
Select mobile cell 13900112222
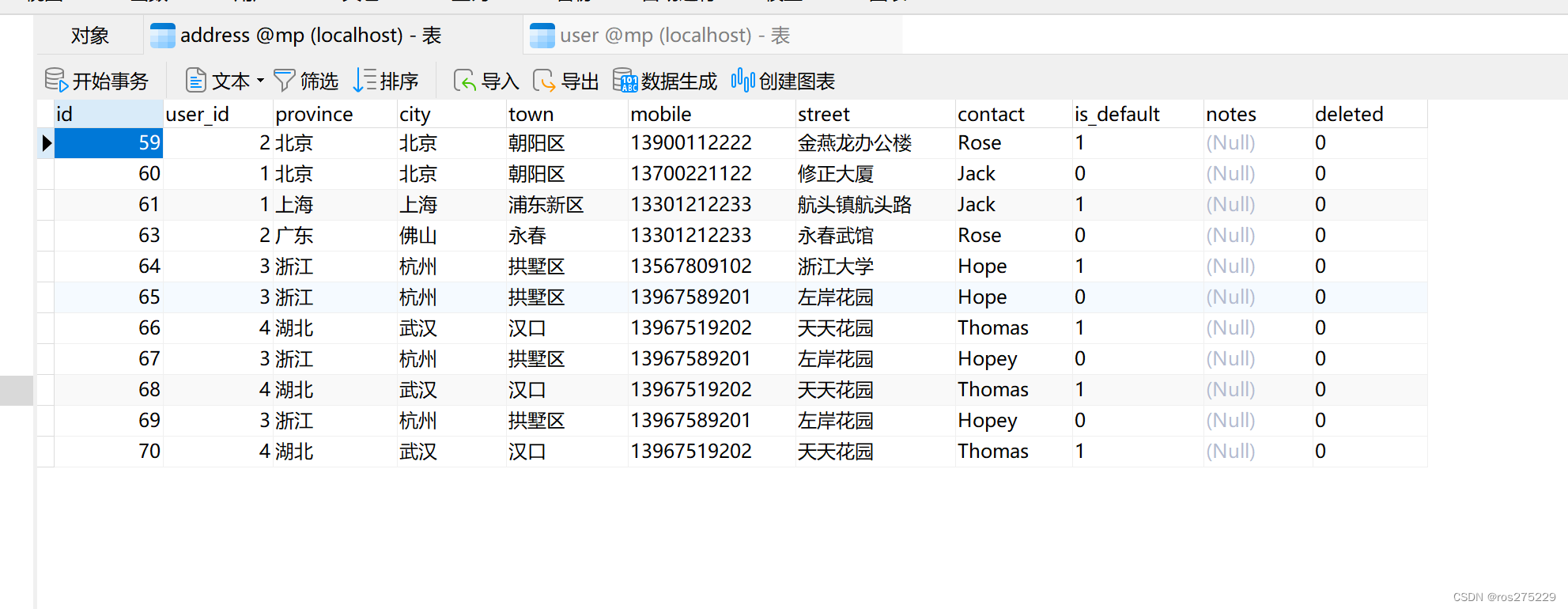pyautogui.click(x=712, y=143)
